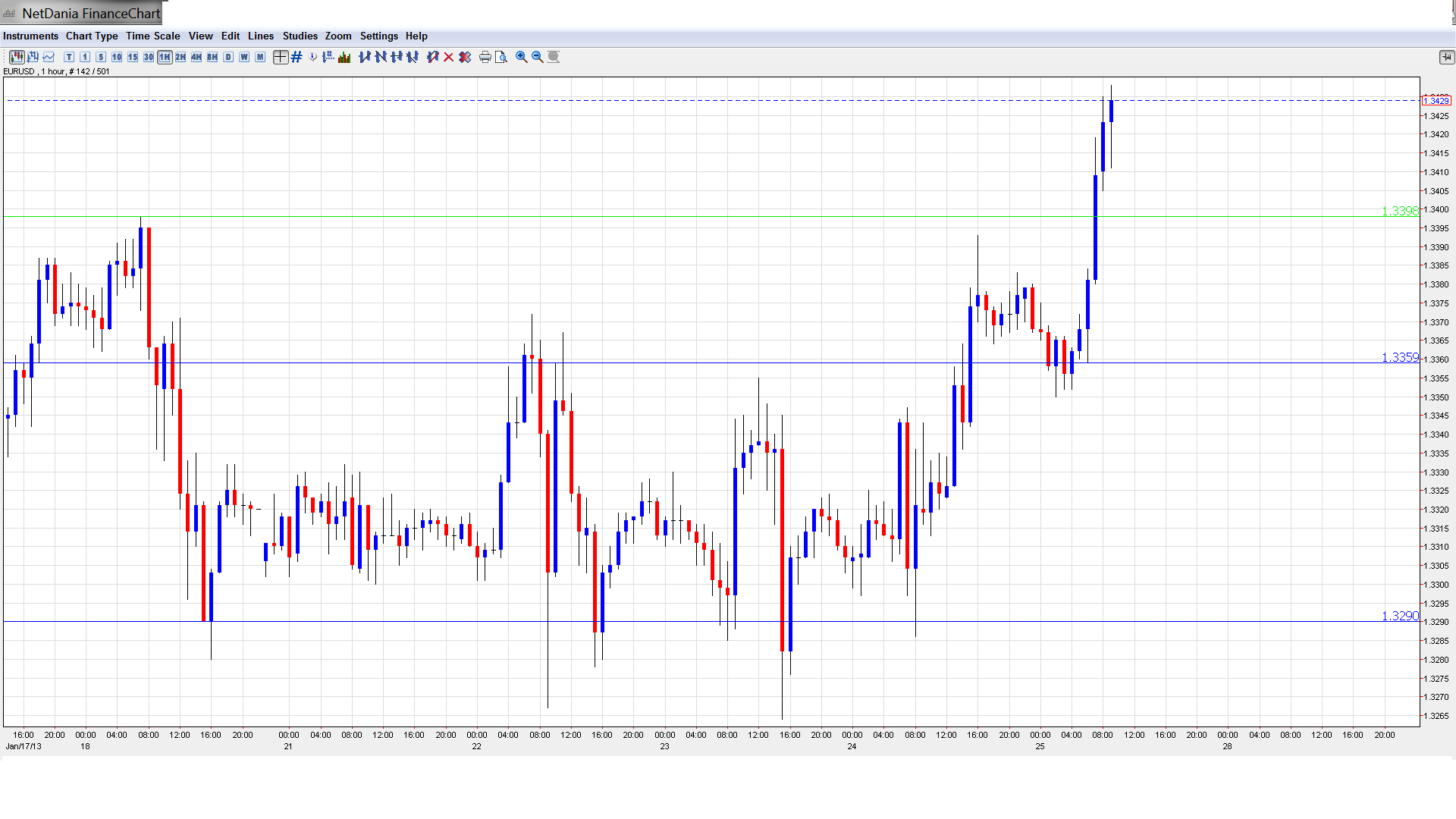Choose the daily (D) time scale
Viewport: 1456px width, 819px height.
coord(228,57)
